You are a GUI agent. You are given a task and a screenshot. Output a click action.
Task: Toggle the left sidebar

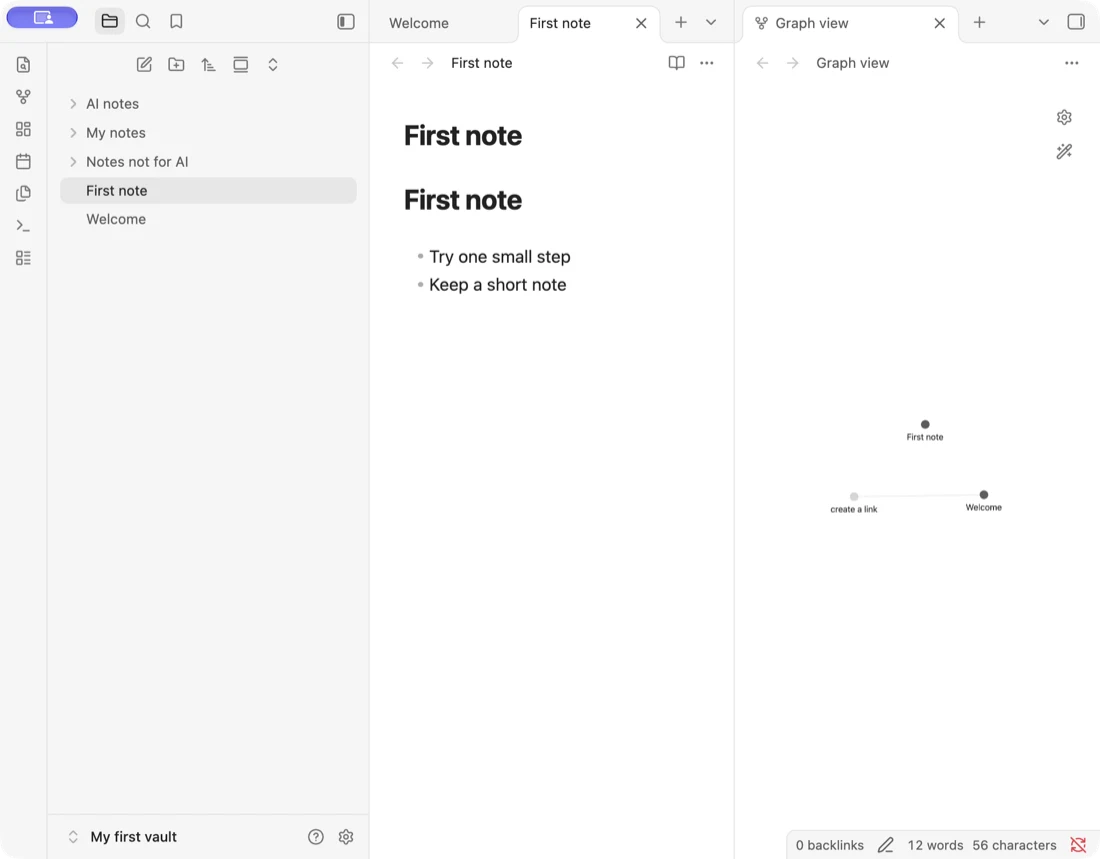pyautogui.click(x=346, y=22)
